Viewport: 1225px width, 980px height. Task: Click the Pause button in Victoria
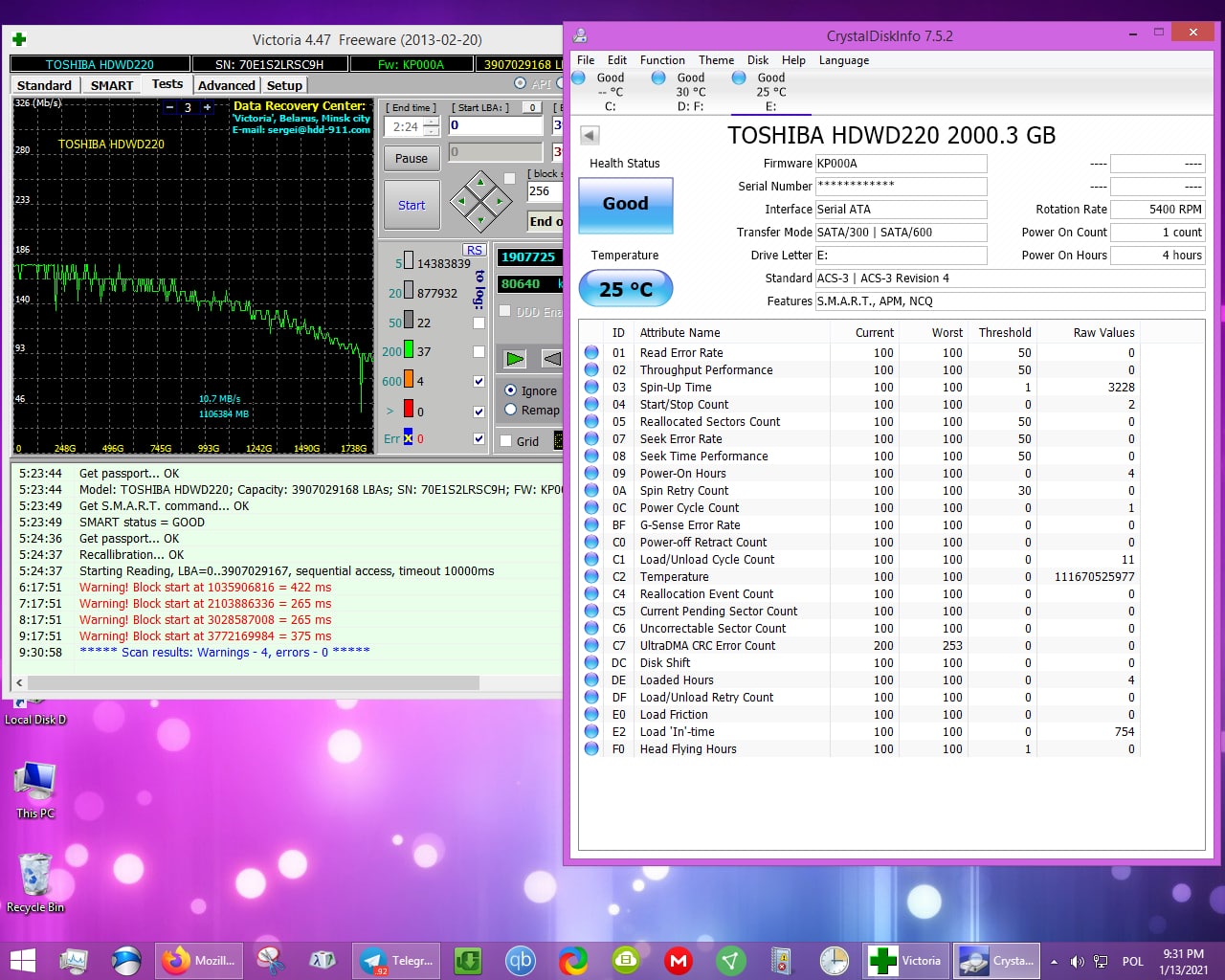click(412, 158)
